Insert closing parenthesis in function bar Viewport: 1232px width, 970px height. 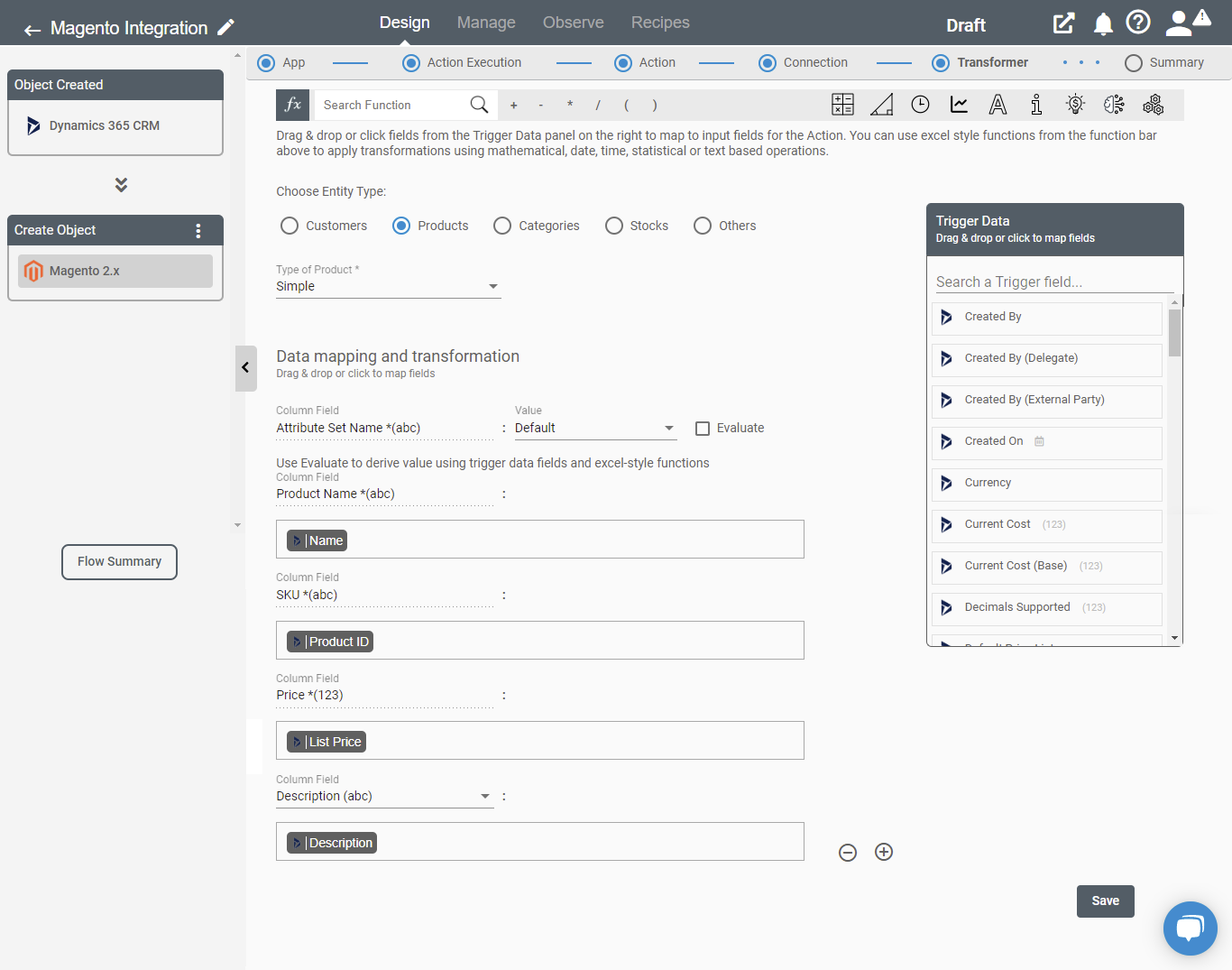(x=655, y=106)
